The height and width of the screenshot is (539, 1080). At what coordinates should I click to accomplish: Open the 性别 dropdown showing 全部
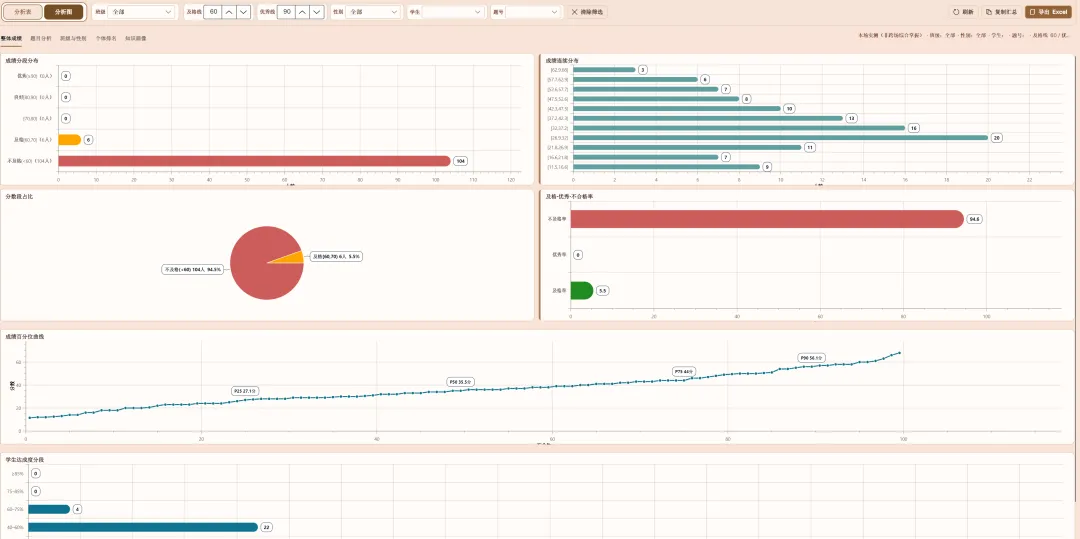(x=373, y=12)
